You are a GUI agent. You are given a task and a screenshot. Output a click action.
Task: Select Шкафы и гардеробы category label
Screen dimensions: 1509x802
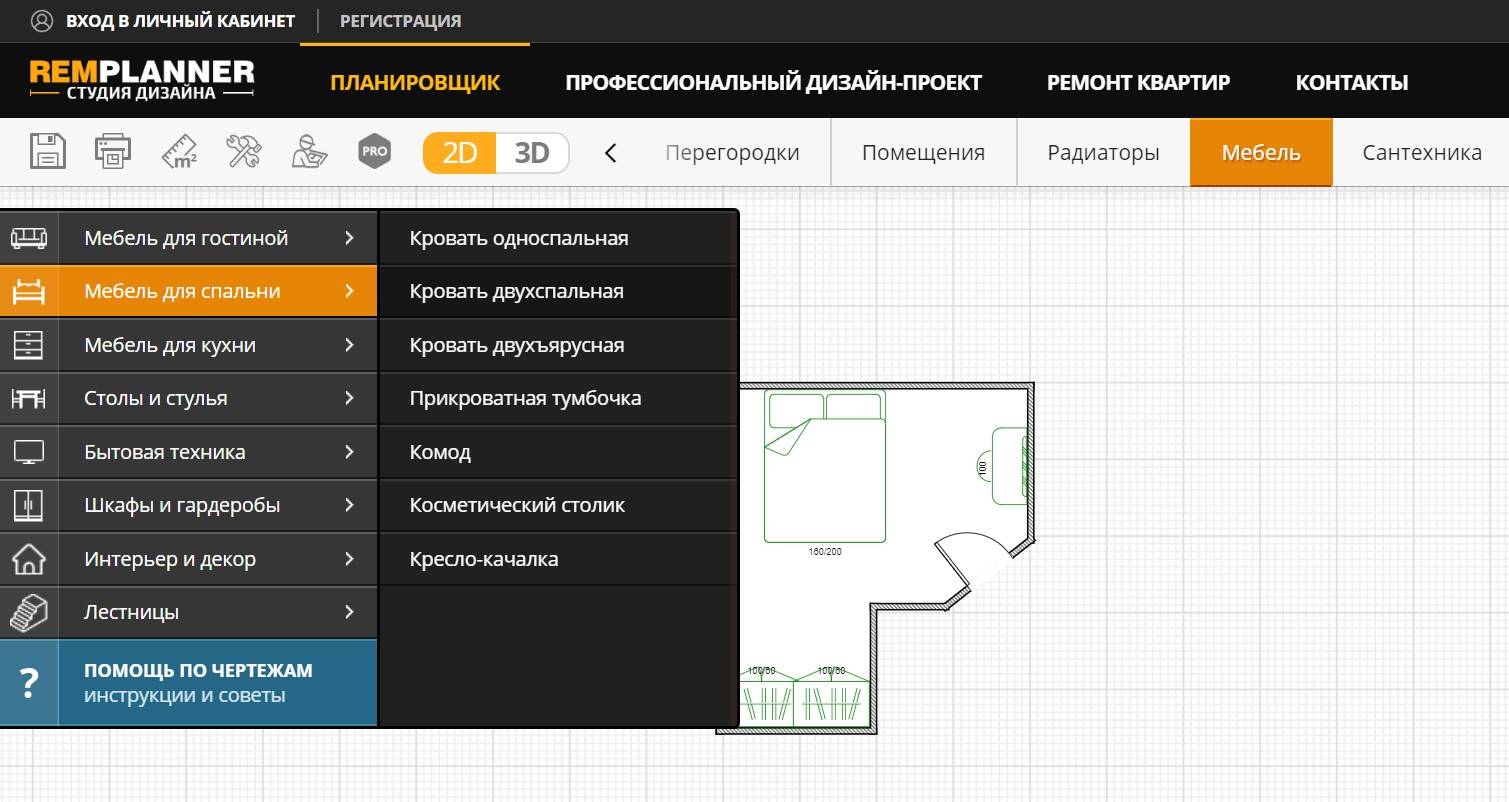point(182,505)
